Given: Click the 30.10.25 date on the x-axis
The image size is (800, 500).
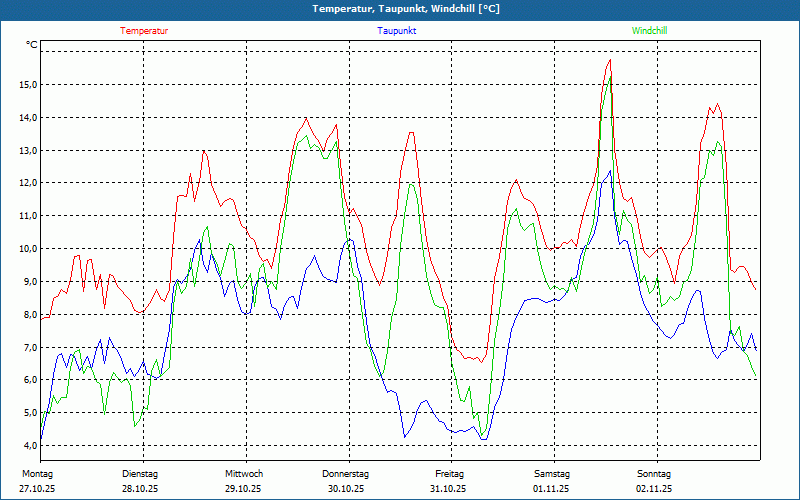Looking at the screenshot, I should pos(346,489).
